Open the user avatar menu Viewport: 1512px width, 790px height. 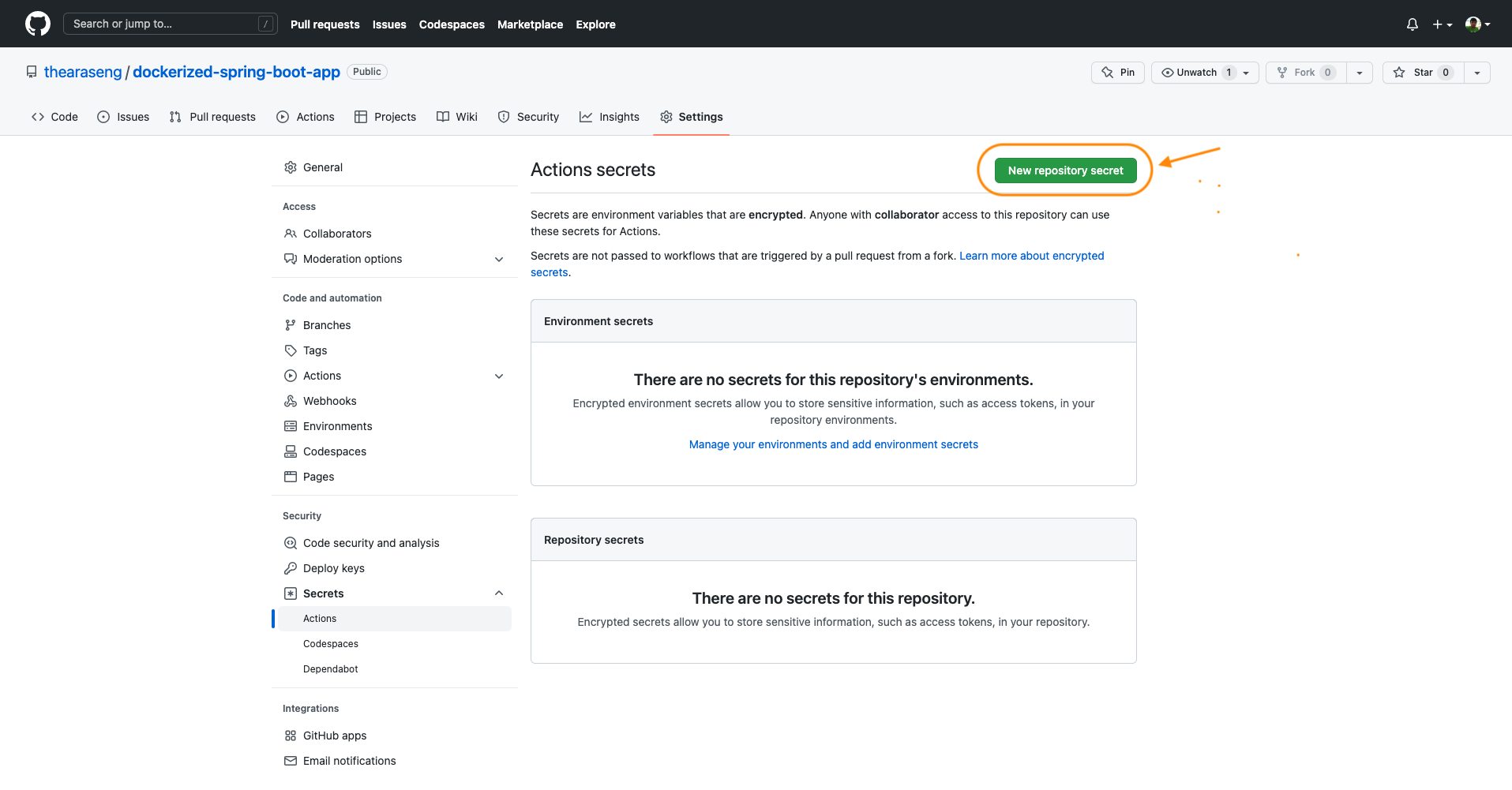click(1477, 24)
